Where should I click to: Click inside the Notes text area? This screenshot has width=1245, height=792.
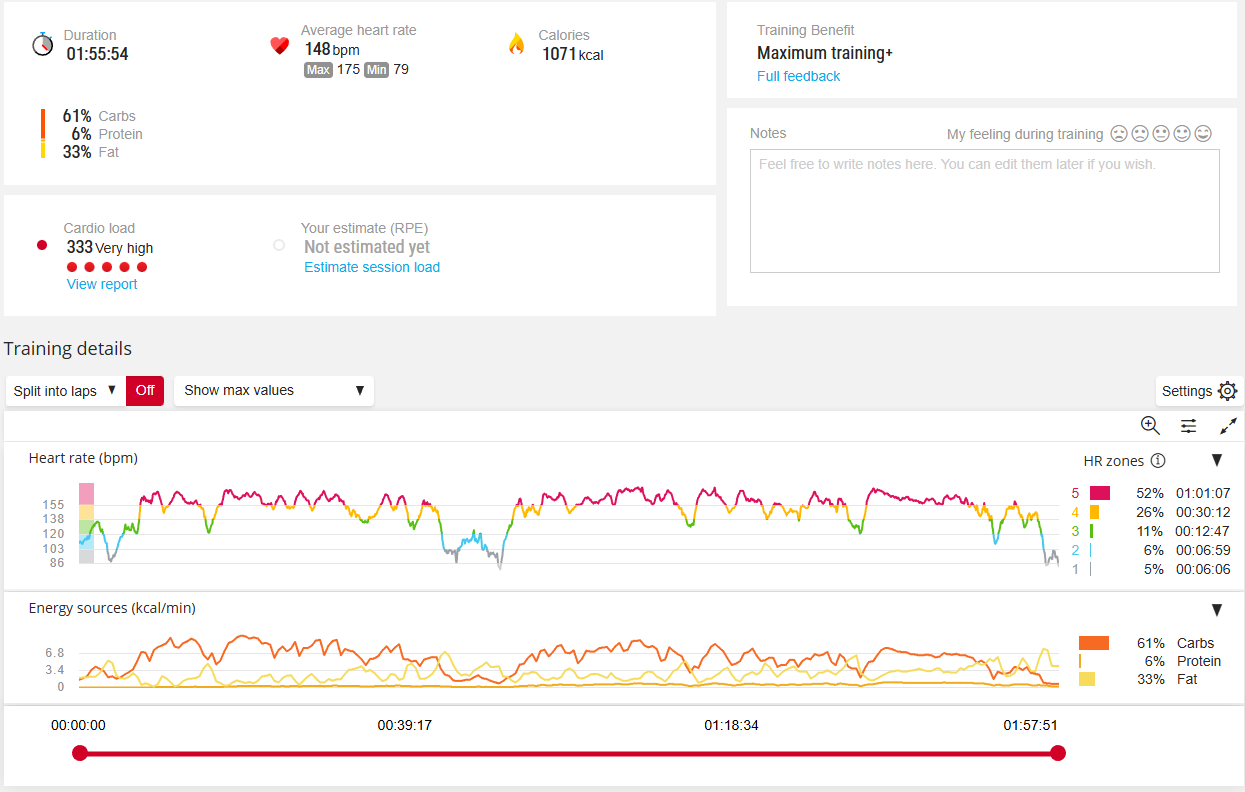click(x=985, y=211)
